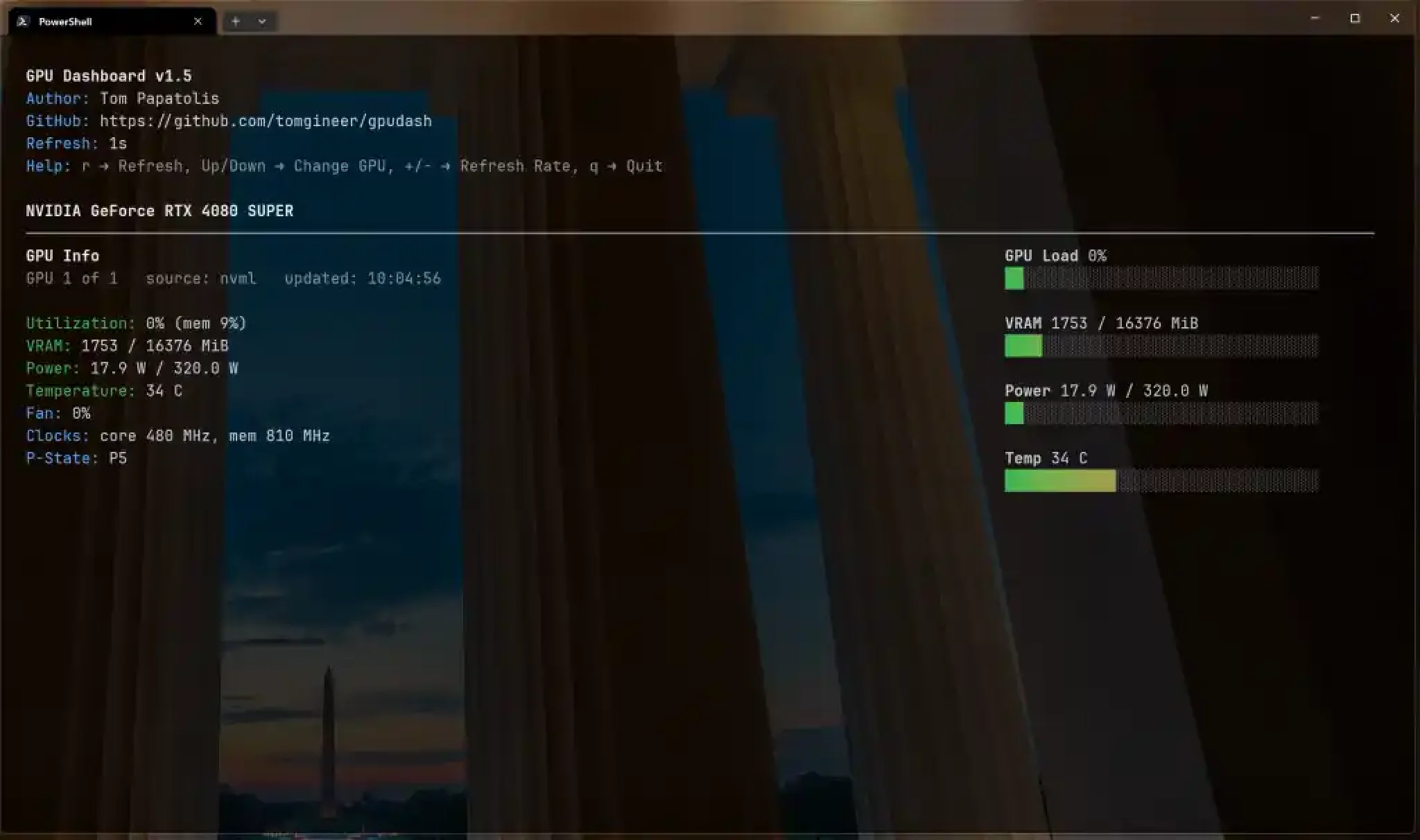Click the 'GPU Info' heading
The width and height of the screenshot is (1420, 840).
[62, 256]
